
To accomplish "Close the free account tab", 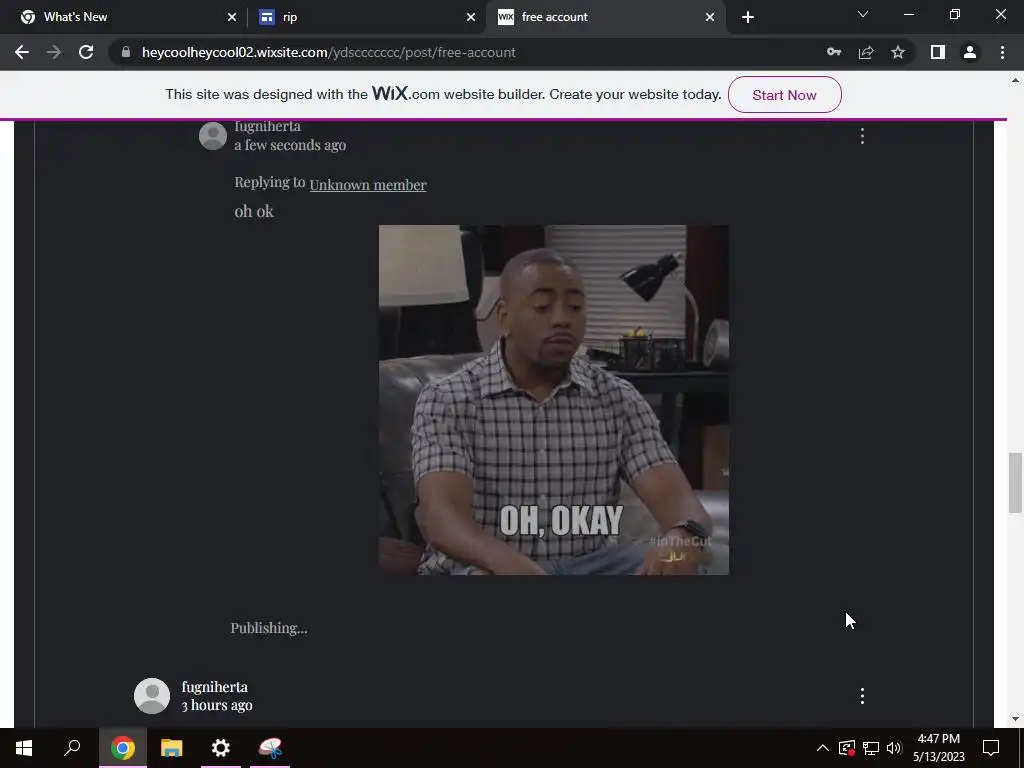I will point(710,17).
